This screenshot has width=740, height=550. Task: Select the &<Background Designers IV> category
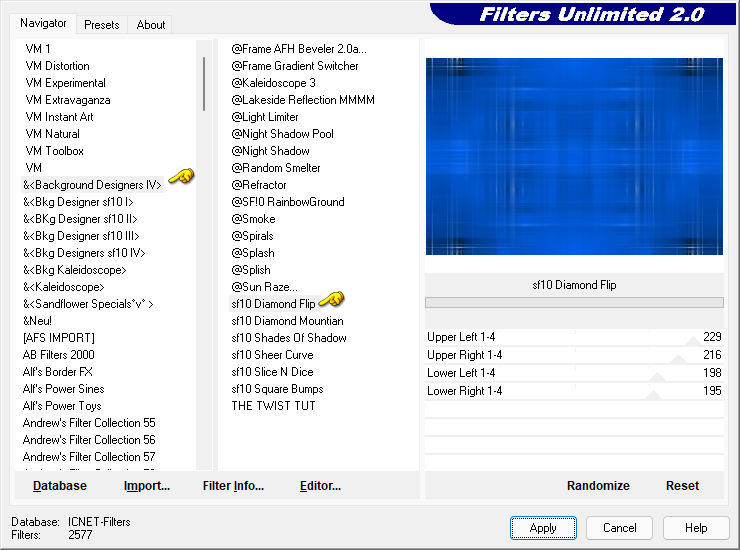(92, 185)
